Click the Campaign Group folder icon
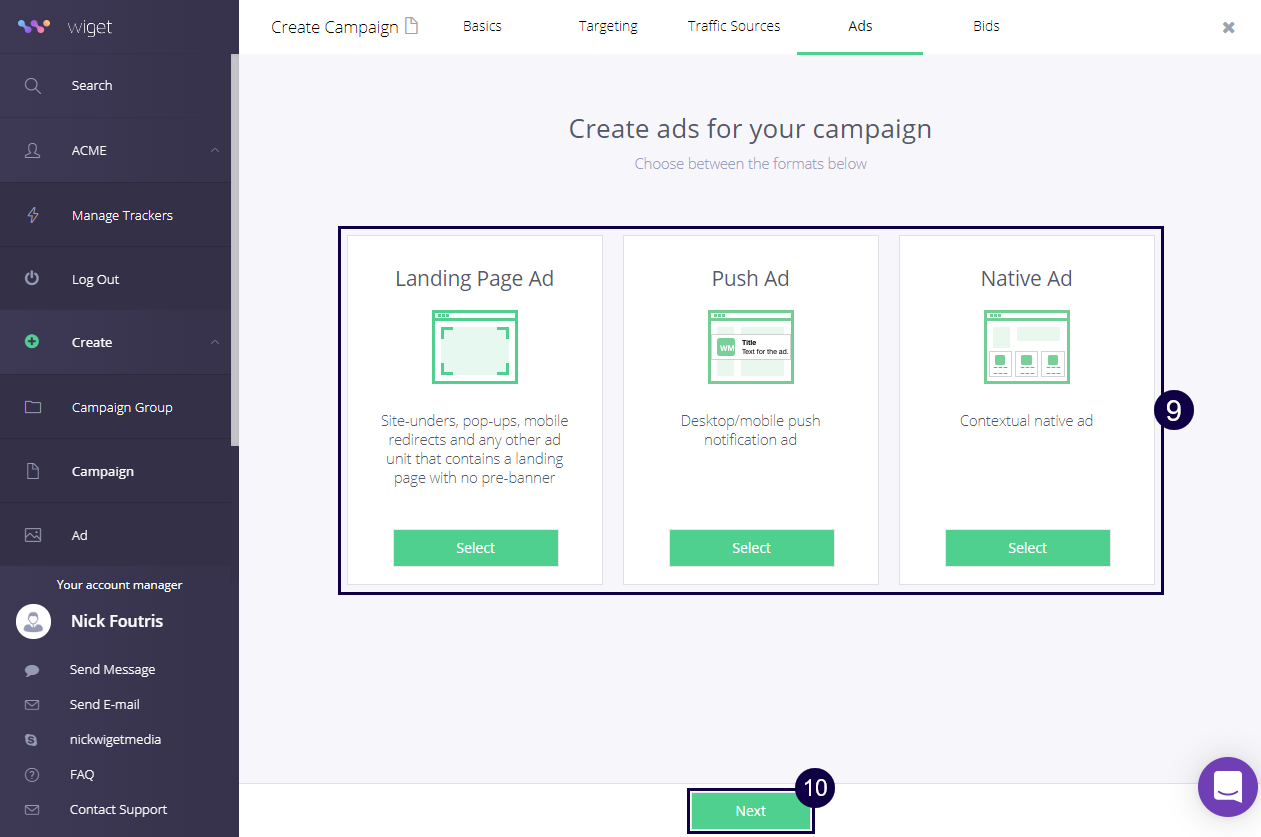Image resolution: width=1261 pixels, height=837 pixels. point(33,407)
